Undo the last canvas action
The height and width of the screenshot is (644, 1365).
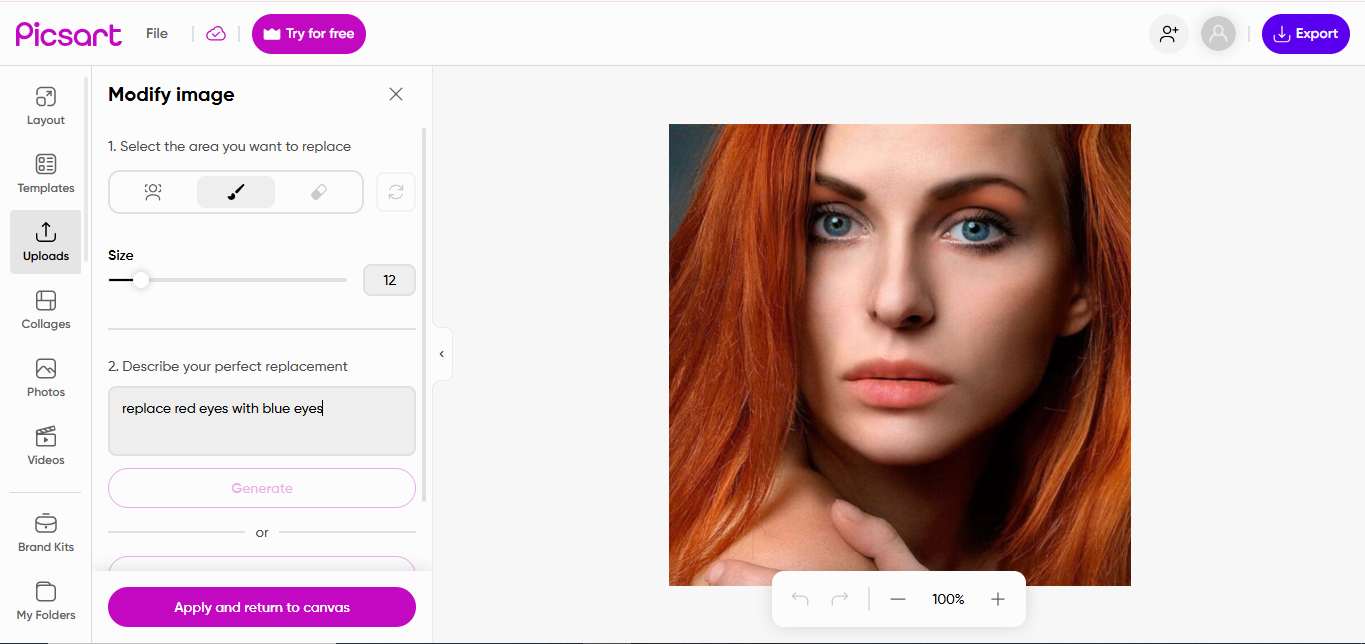[799, 598]
